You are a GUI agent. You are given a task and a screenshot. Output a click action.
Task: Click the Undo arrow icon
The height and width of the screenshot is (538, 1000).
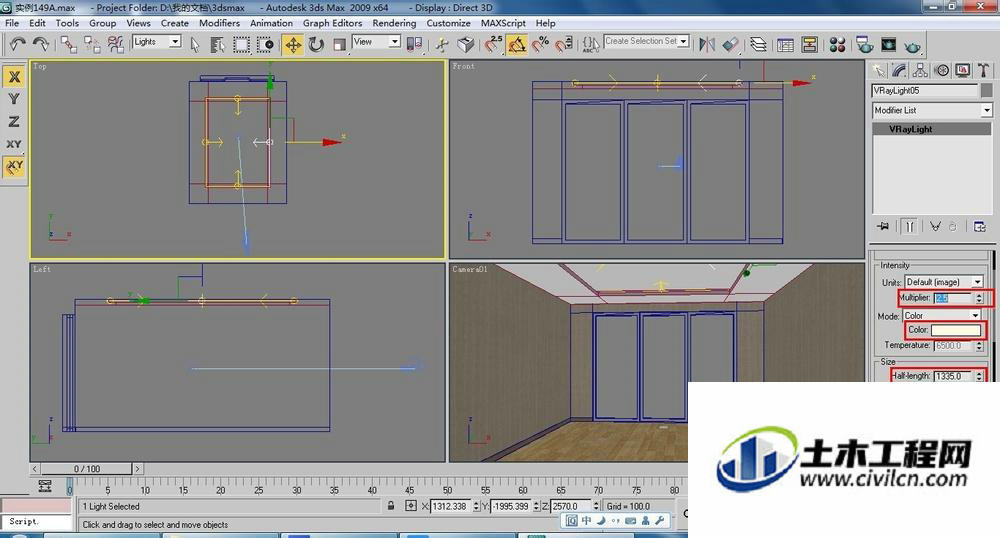click(18, 44)
